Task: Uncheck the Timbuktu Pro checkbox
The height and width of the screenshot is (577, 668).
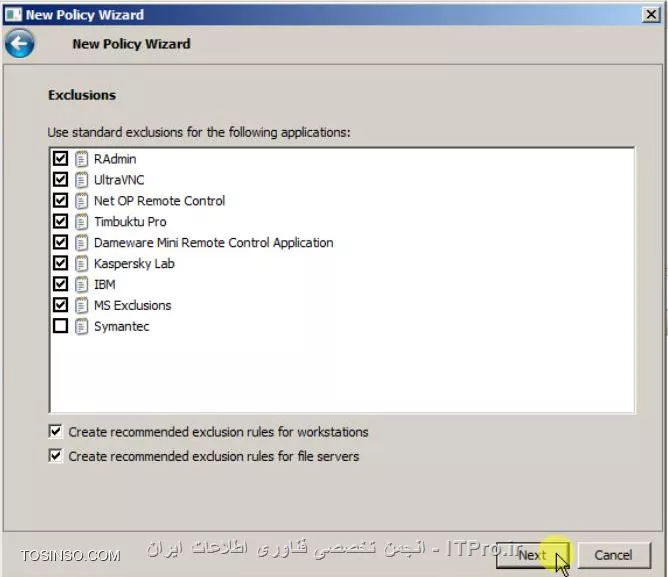Action: click(x=60, y=221)
